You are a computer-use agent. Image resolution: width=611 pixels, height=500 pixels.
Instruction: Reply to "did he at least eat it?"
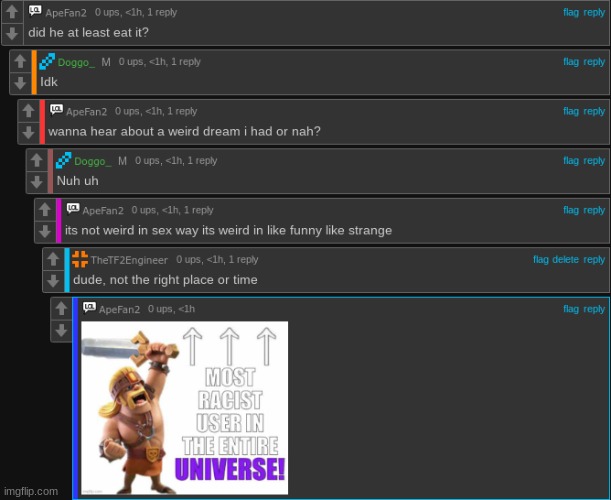click(x=594, y=12)
